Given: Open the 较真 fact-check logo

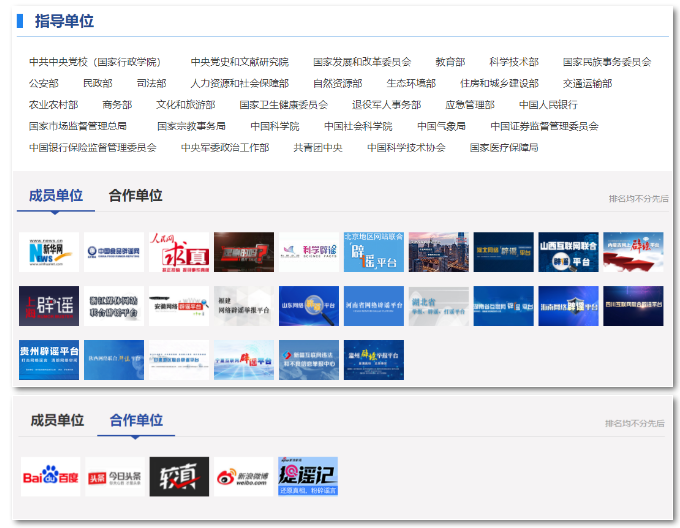Looking at the screenshot, I should pos(179,477).
